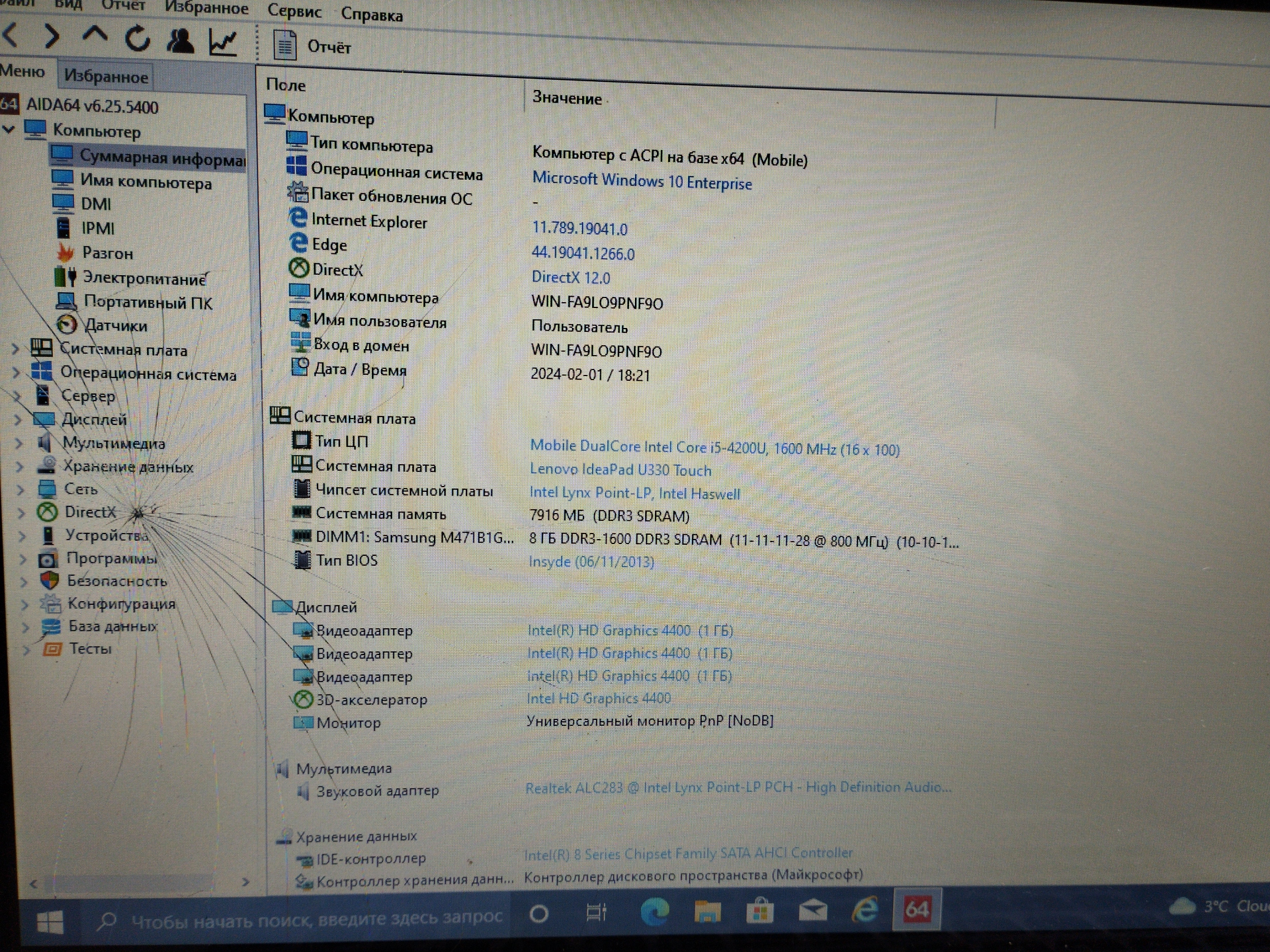Click the База данных tree icon
Screen dimensions: 1270x952
click(x=51, y=626)
